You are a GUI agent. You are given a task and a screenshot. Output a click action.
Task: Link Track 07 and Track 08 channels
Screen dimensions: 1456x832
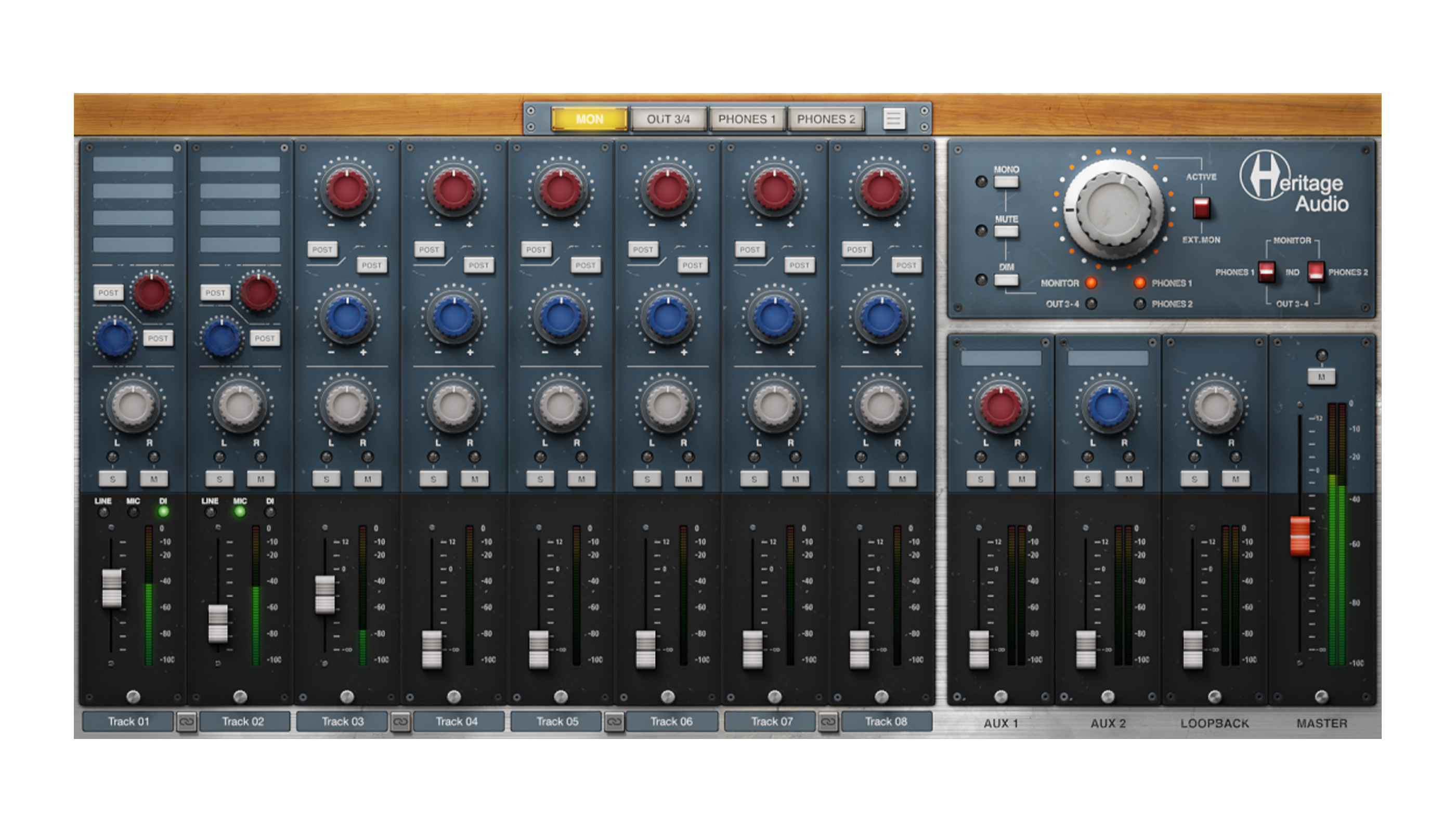[828, 722]
